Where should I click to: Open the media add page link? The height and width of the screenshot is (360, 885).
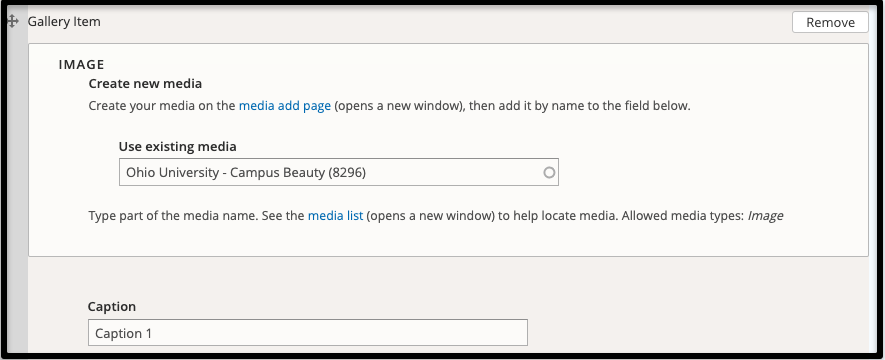(284, 106)
